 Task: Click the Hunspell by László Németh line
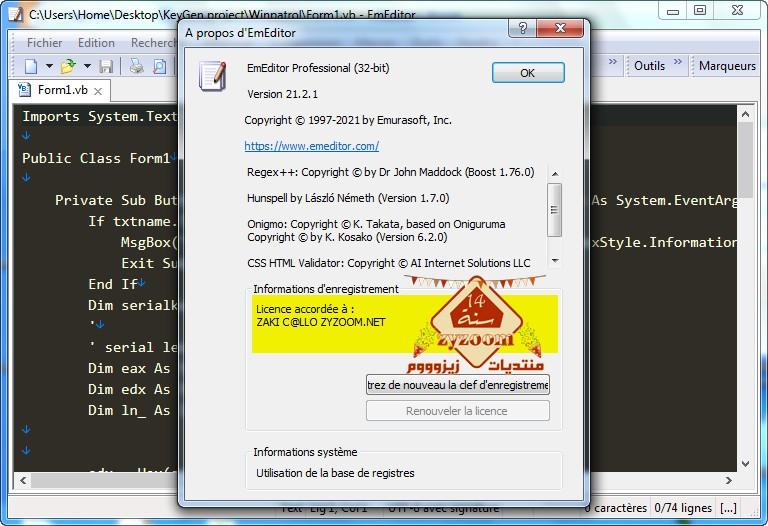pos(348,198)
